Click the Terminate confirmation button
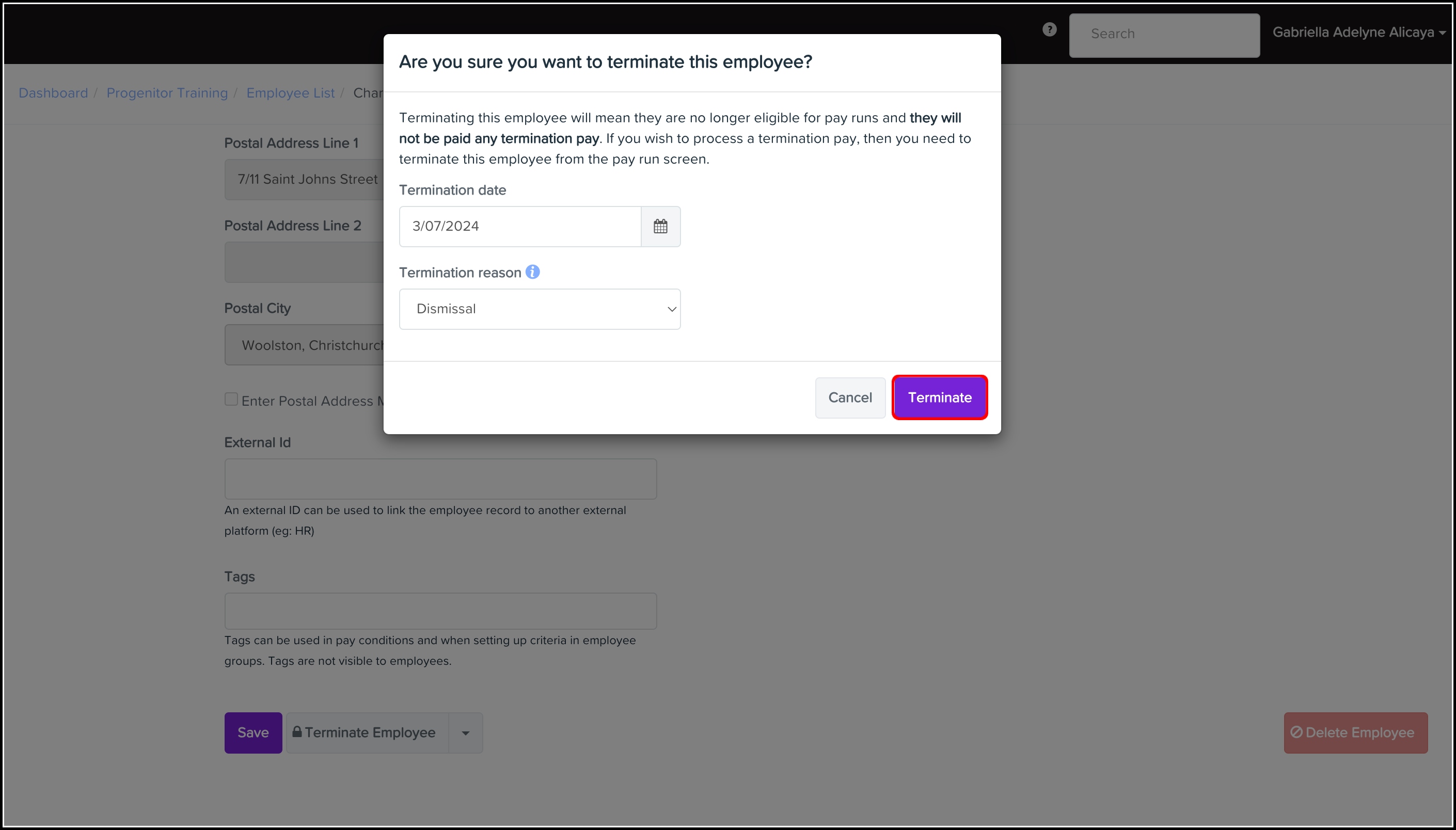 click(939, 397)
